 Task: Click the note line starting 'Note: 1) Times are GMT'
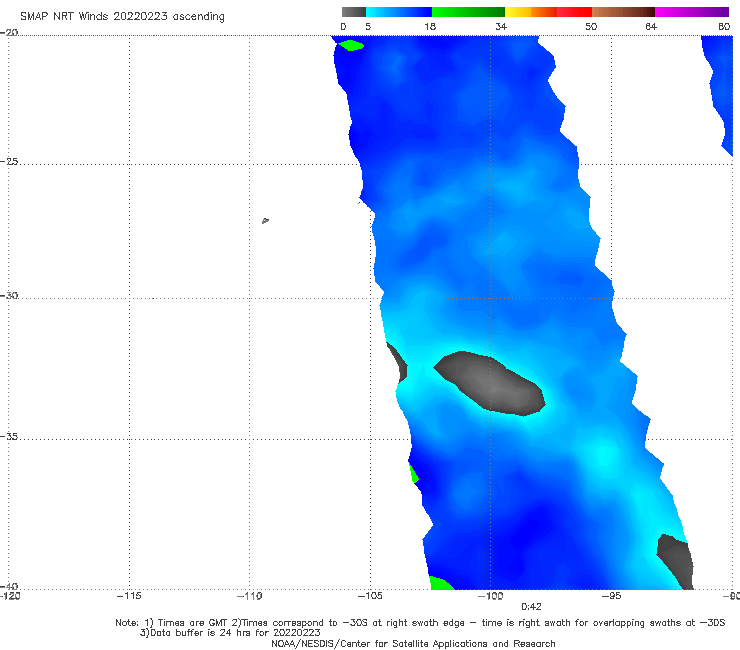coord(420,623)
